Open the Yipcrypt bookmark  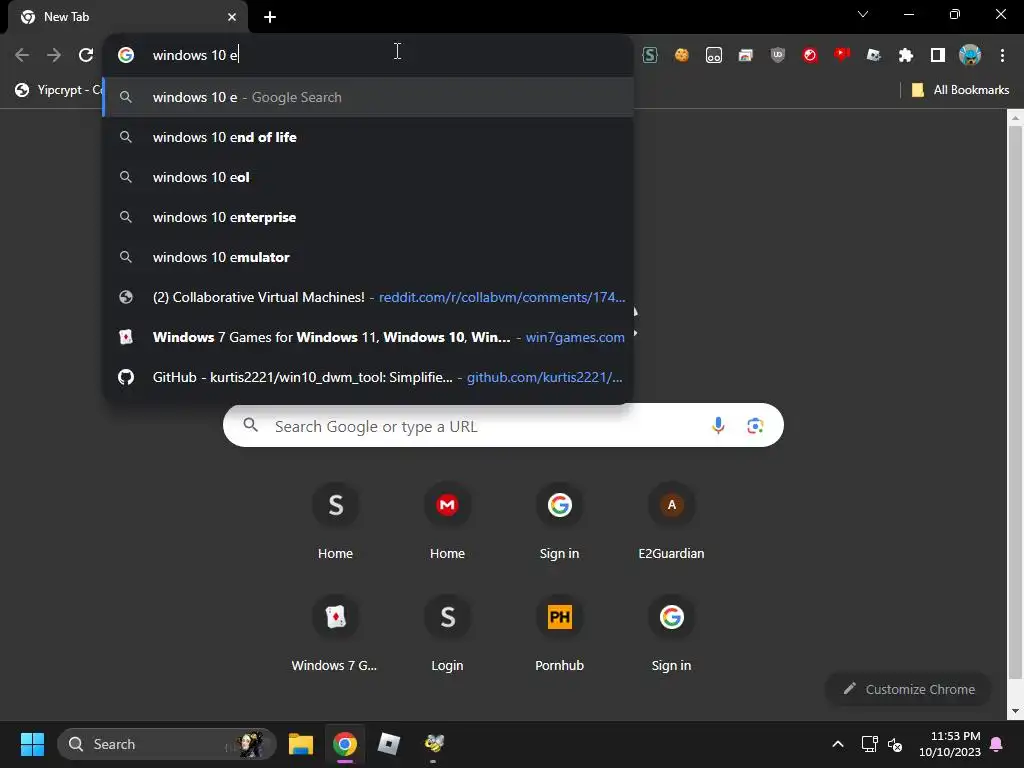(58, 89)
